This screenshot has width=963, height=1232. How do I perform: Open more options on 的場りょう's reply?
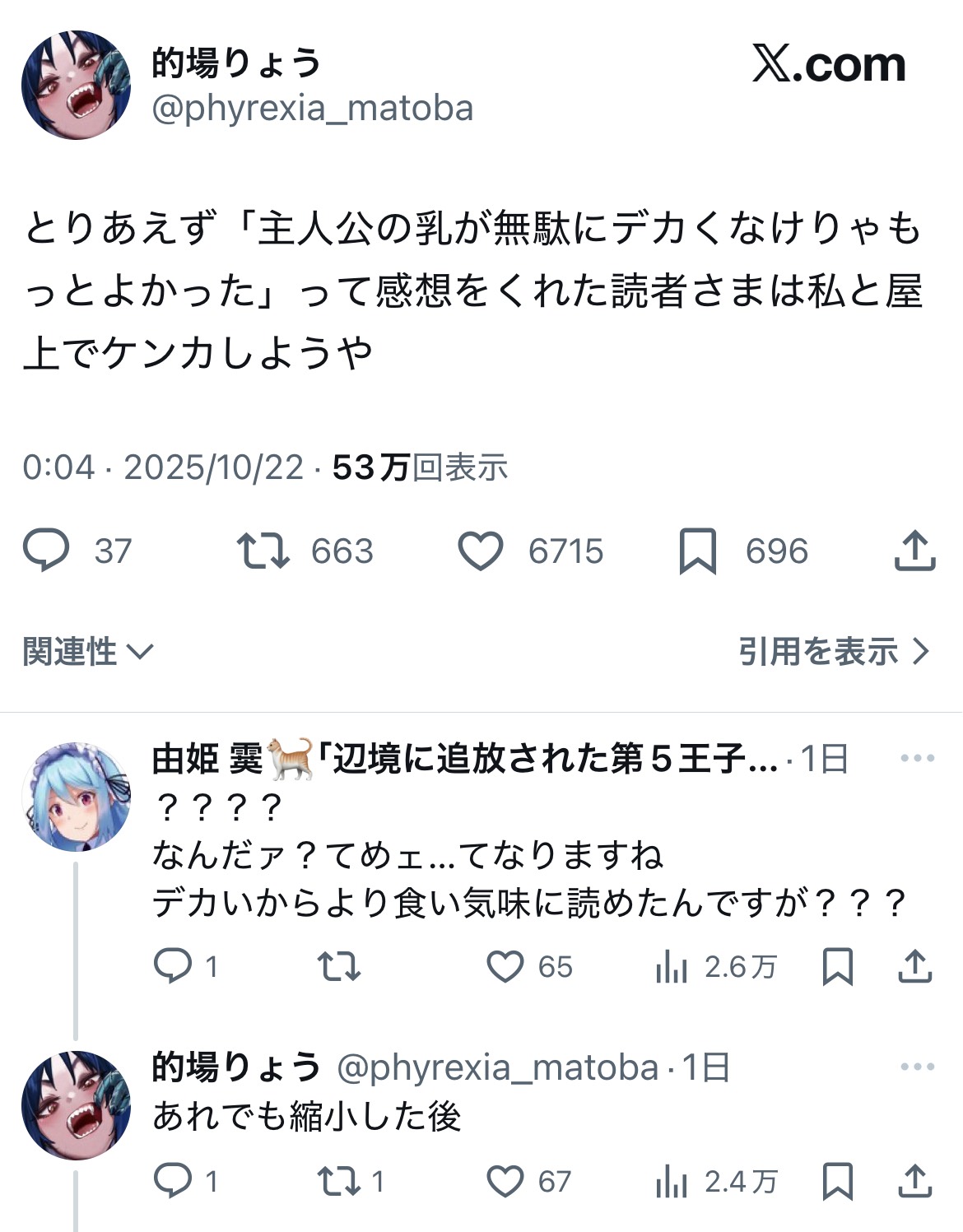tap(917, 1067)
